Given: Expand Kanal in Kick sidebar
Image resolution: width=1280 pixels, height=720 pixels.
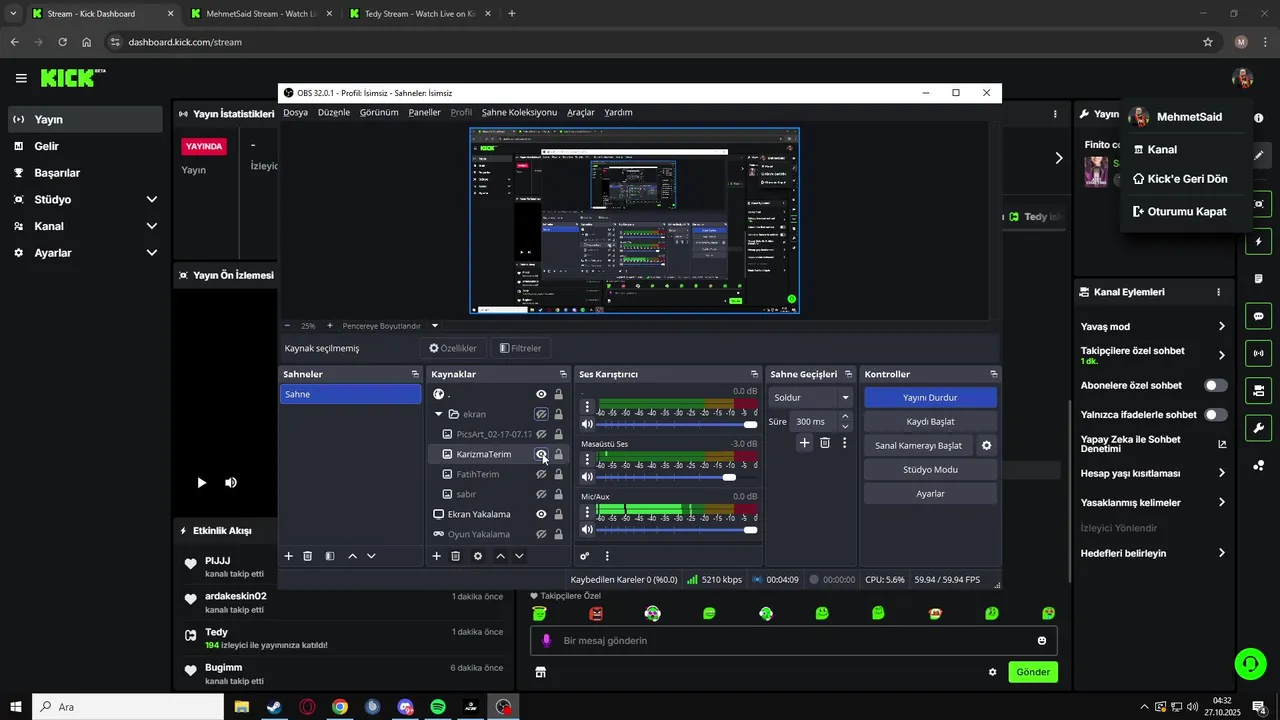Looking at the screenshot, I should pos(152,226).
